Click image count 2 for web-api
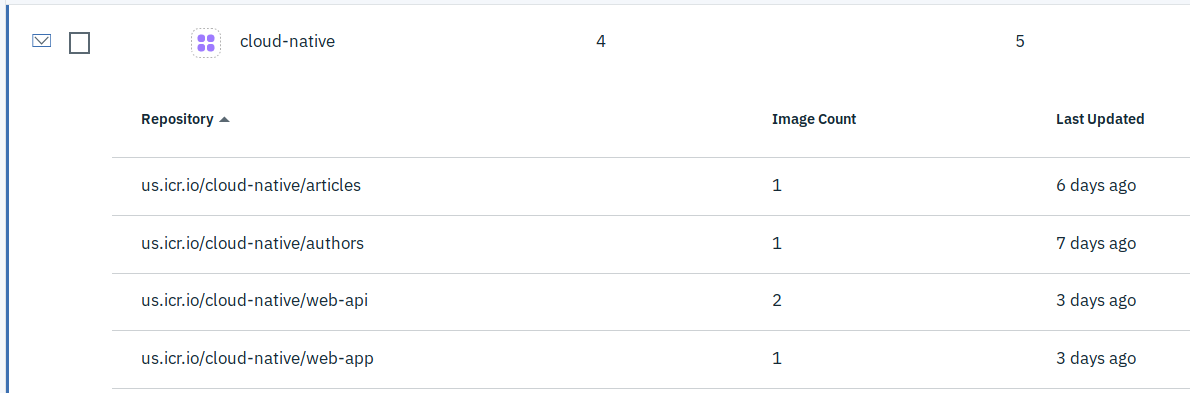The height and width of the screenshot is (393, 1190). 776,300
